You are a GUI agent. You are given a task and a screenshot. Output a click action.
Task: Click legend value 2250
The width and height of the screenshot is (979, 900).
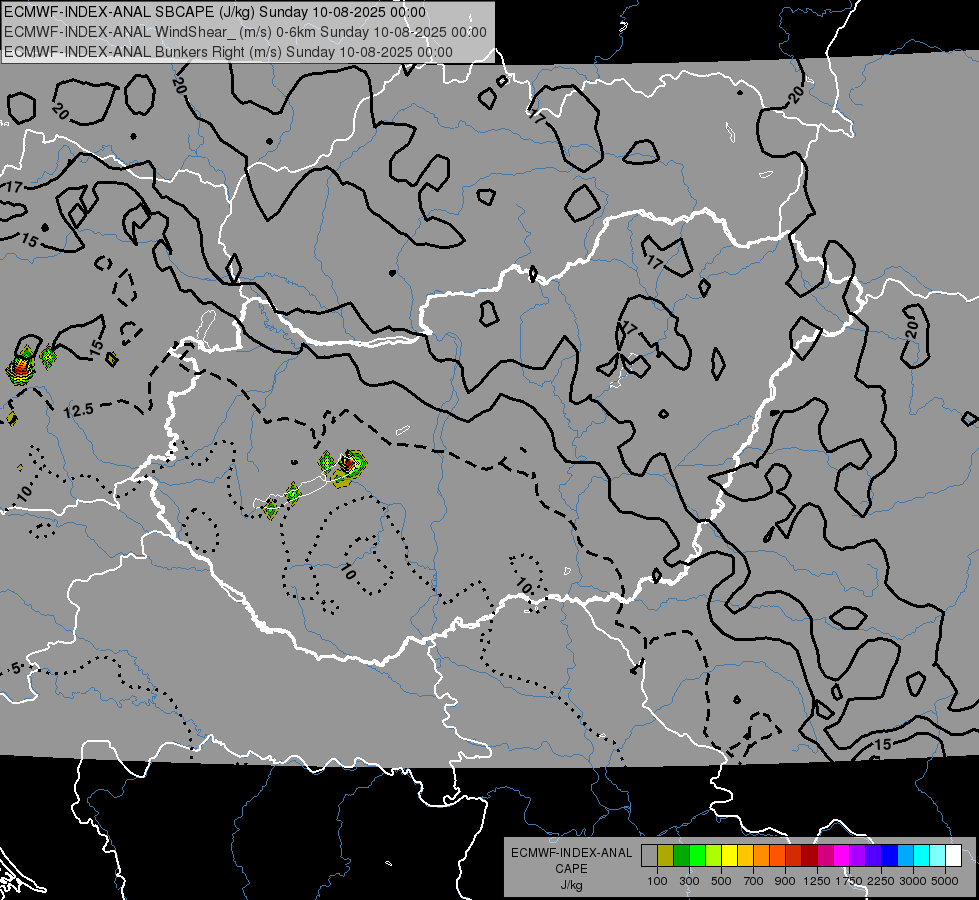point(881,881)
